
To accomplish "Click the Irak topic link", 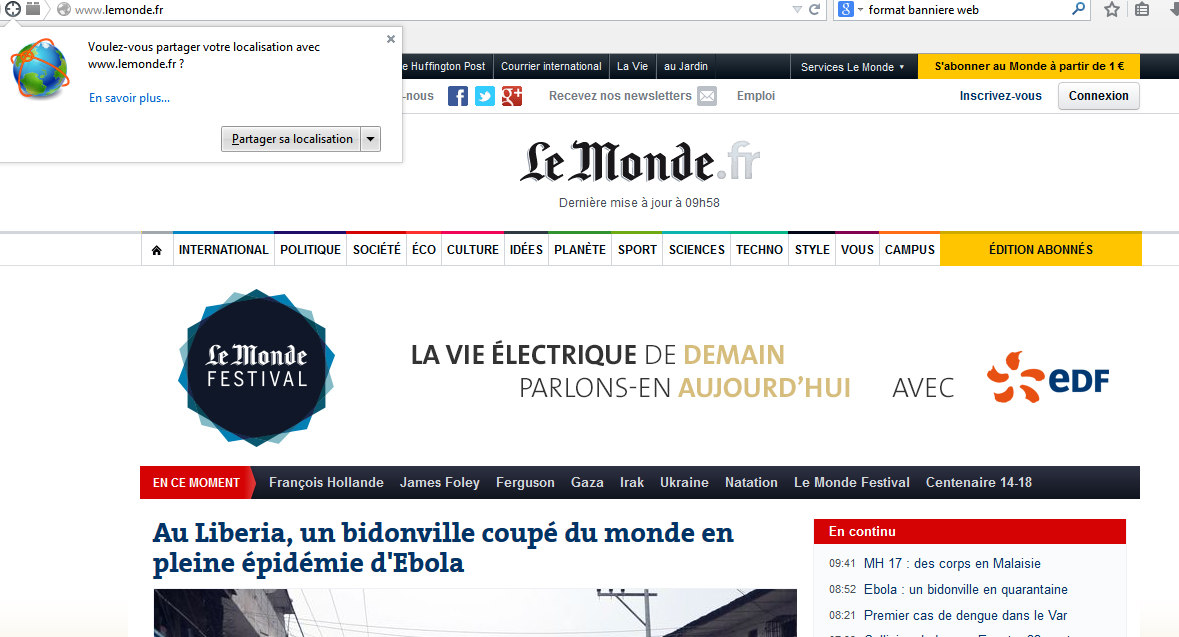I will point(632,483).
